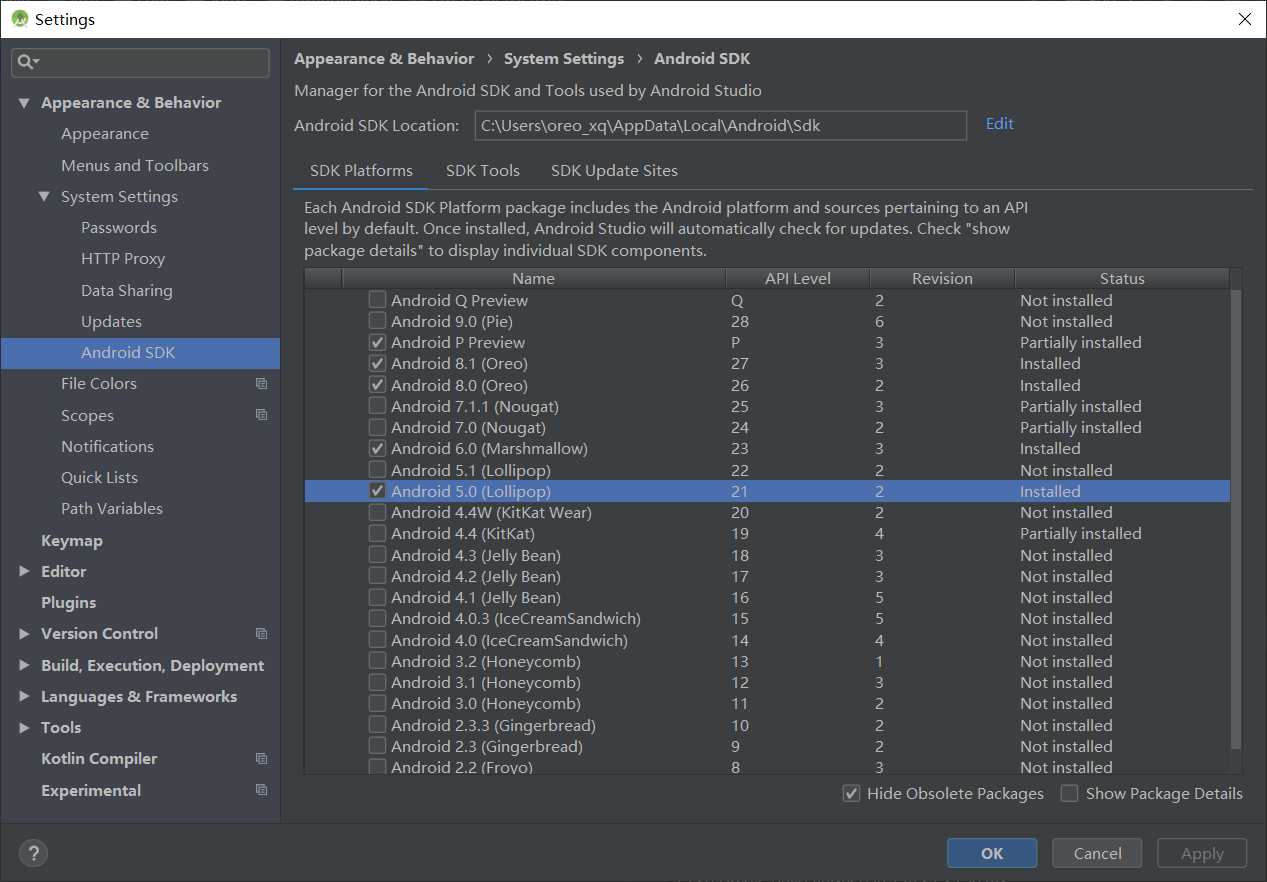Screen dimensions: 1267x882
Task: Click the SDK table vertical scrollbar
Action: [1236, 520]
